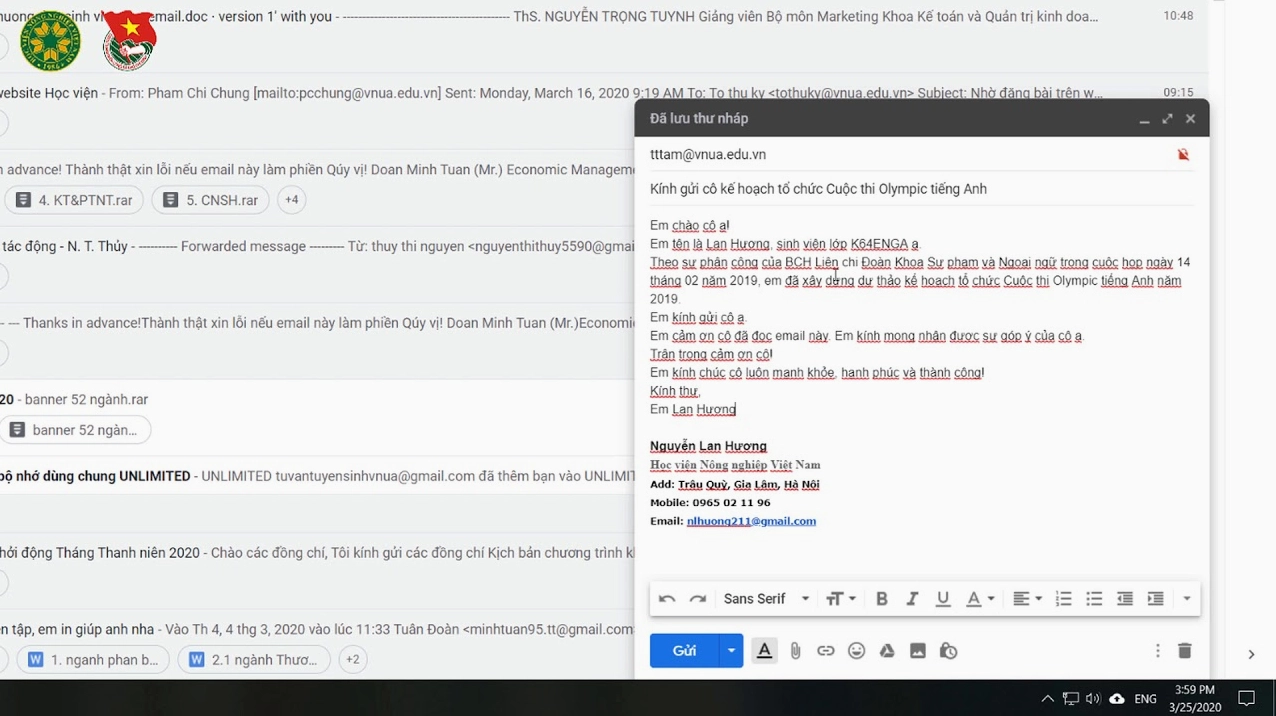
Task: Toggle the formatting options toolbar button
Action: [x=764, y=651]
